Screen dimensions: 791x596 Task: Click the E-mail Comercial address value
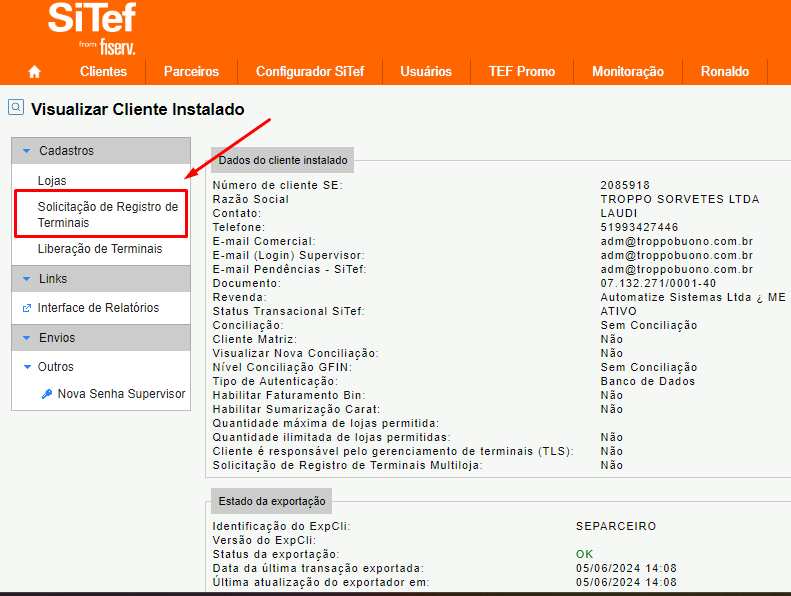coord(676,241)
